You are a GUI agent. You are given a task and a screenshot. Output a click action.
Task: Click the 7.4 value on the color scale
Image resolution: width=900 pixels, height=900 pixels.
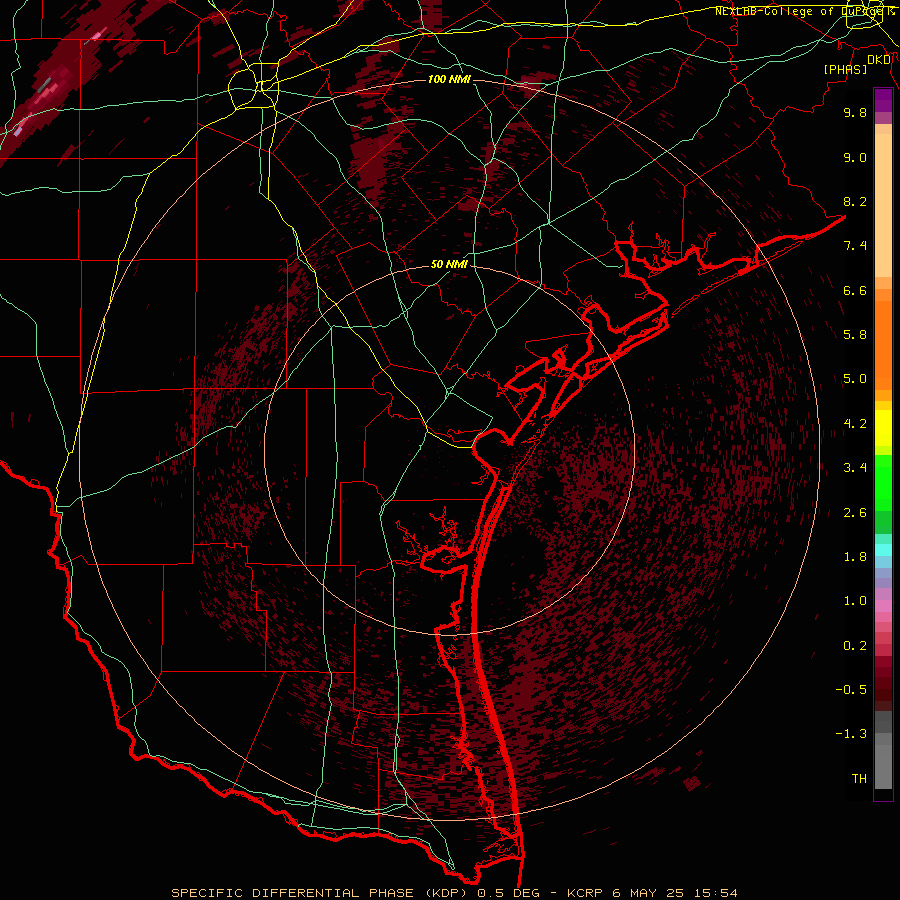[x=855, y=246]
